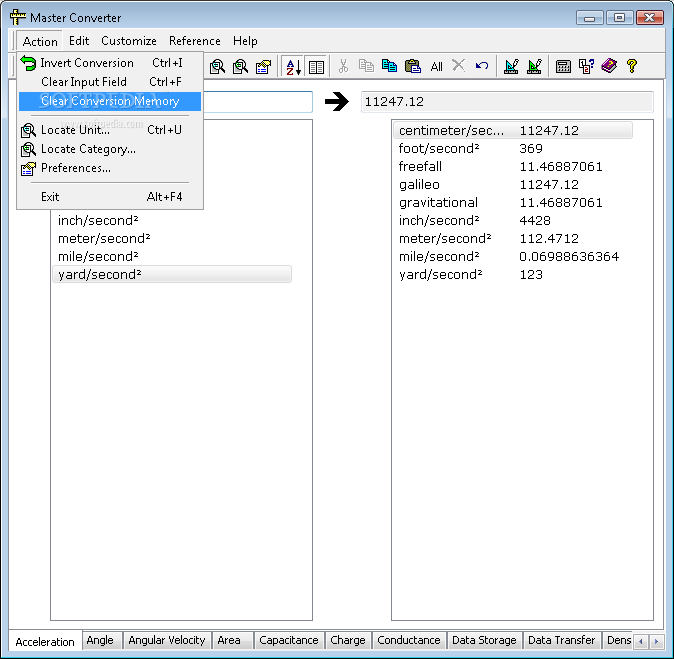This screenshot has height=659, width=674.
Task: Select the galileo result row
Action: tap(513, 184)
